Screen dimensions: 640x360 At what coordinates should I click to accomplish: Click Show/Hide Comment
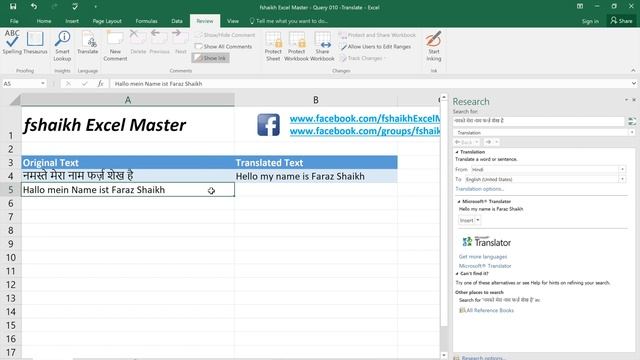(225, 35)
